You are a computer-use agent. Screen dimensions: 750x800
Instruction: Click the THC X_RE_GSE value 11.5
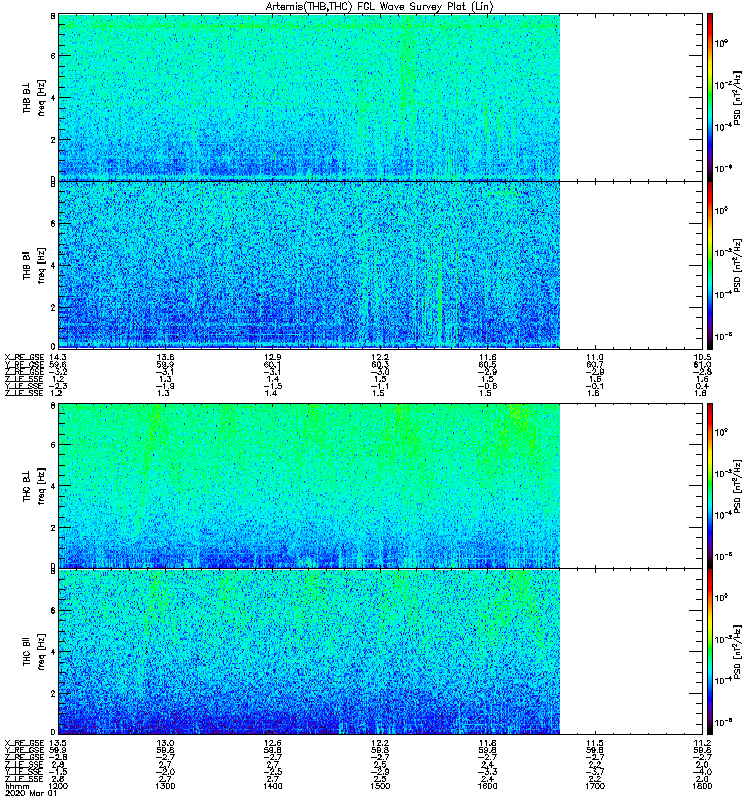click(595, 743)
